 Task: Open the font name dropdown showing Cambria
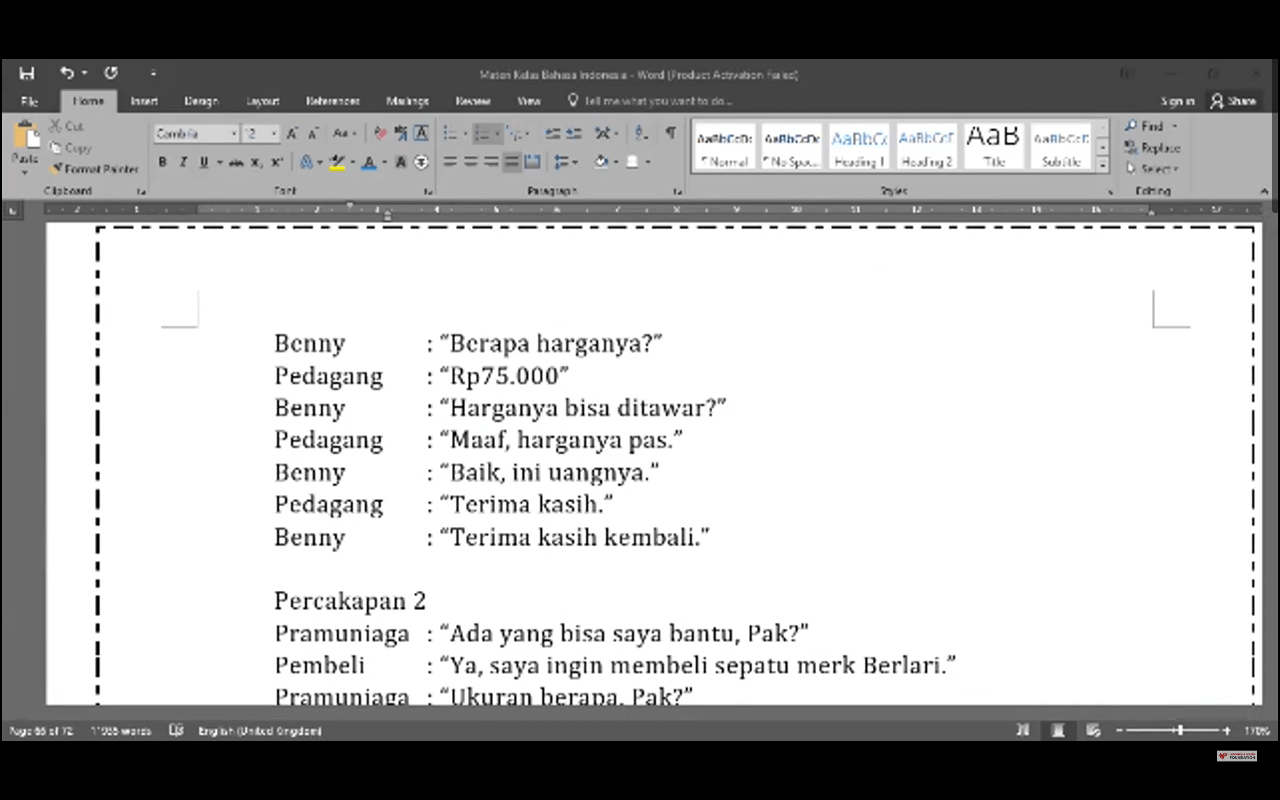click(234, 133)
